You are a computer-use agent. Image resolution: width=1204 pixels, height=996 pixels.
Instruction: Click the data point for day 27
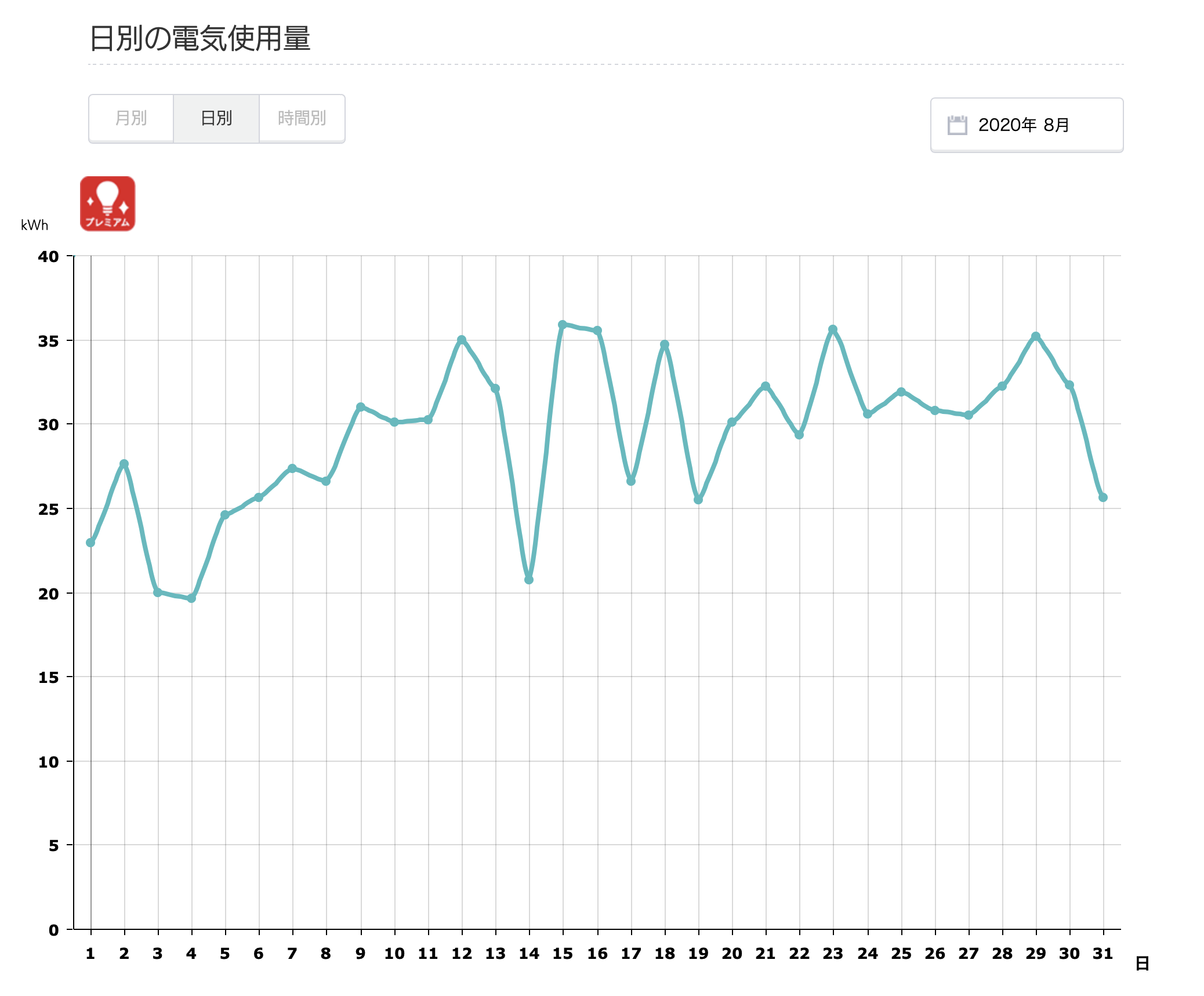point(969,415)
